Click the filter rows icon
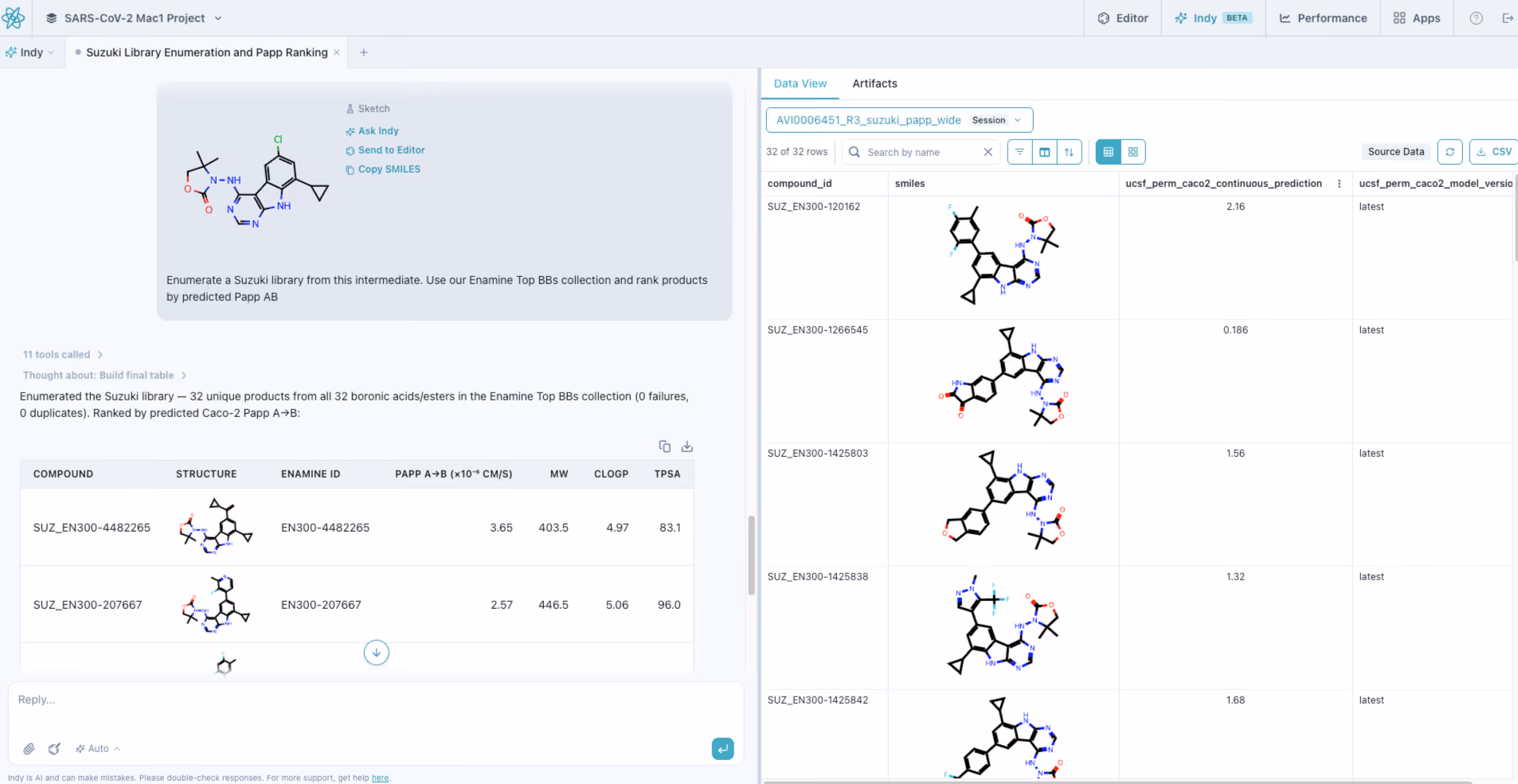 (1019, 152)
